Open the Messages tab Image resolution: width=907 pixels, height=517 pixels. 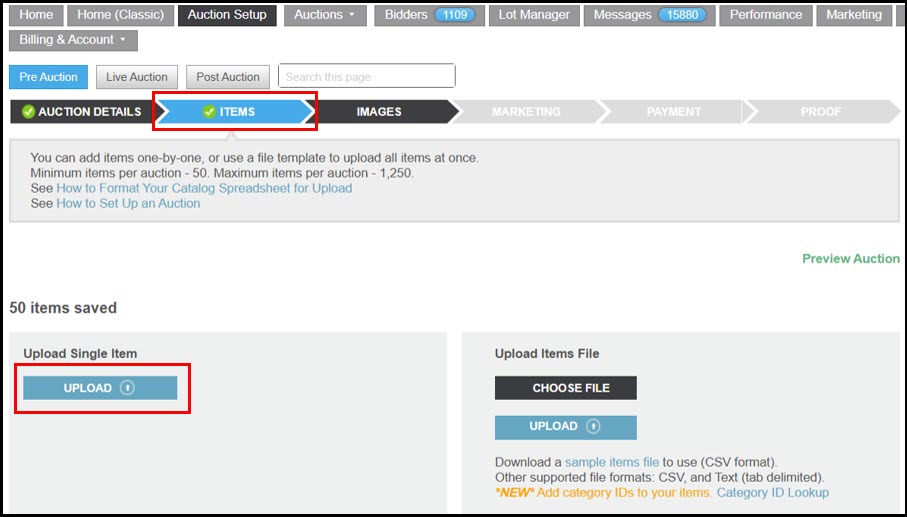[650, 15]
